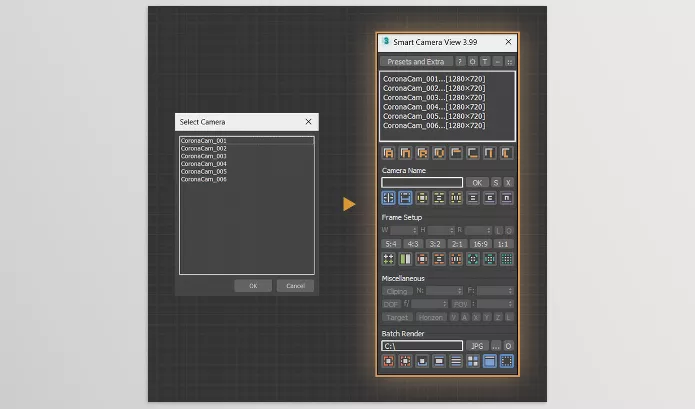Click the orange horizontal-bars icon in Frame Setup
This screenshot has height=409, width=695.
coord(439,259)
